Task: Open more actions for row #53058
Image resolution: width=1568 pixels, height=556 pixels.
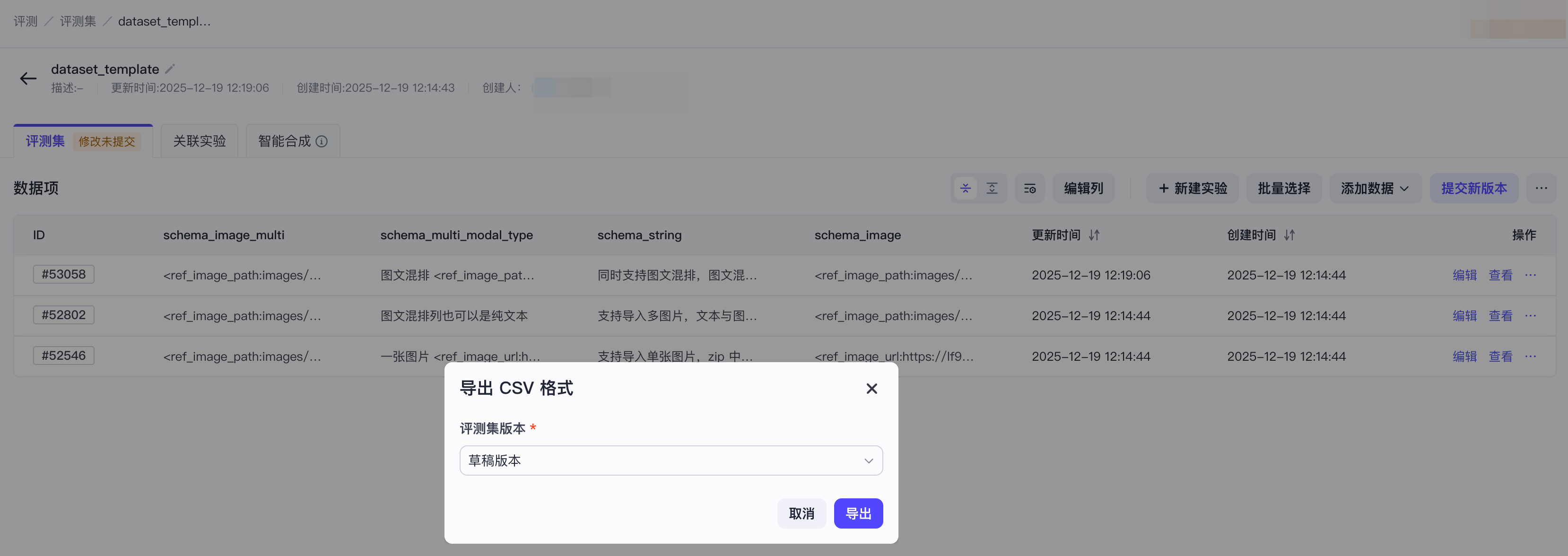Action: 1531,275
